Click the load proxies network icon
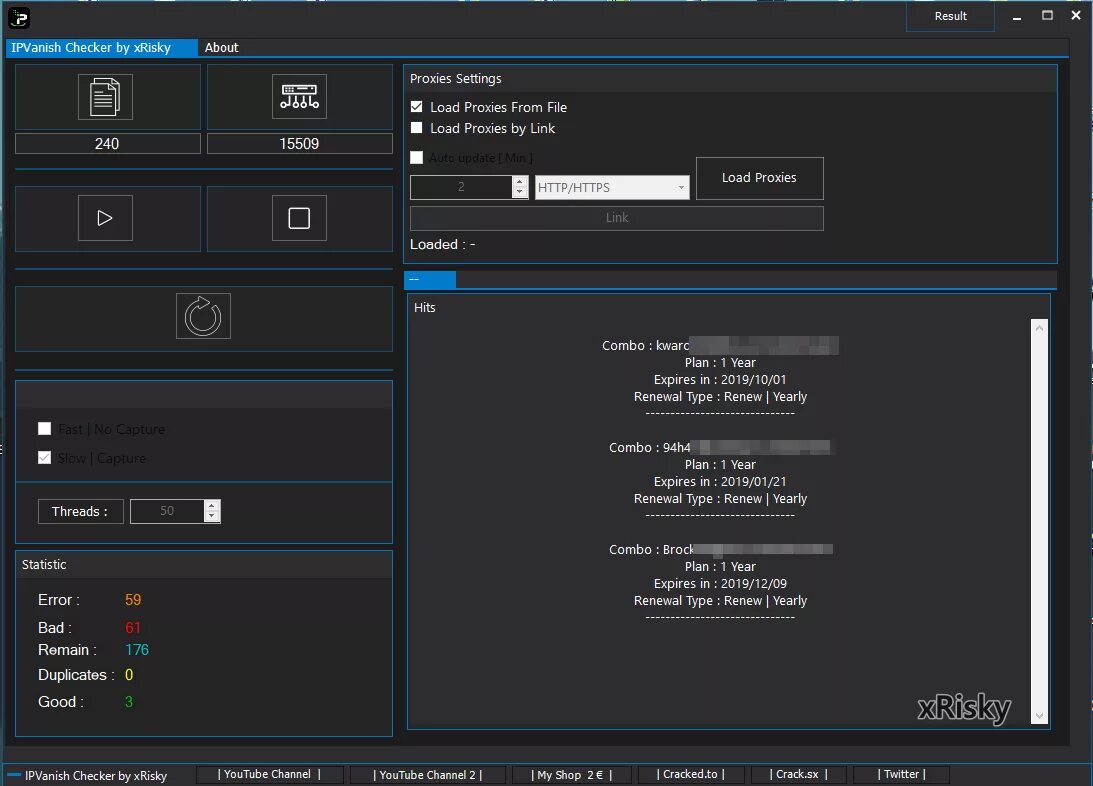The image size is (1093, 786). 299,97
